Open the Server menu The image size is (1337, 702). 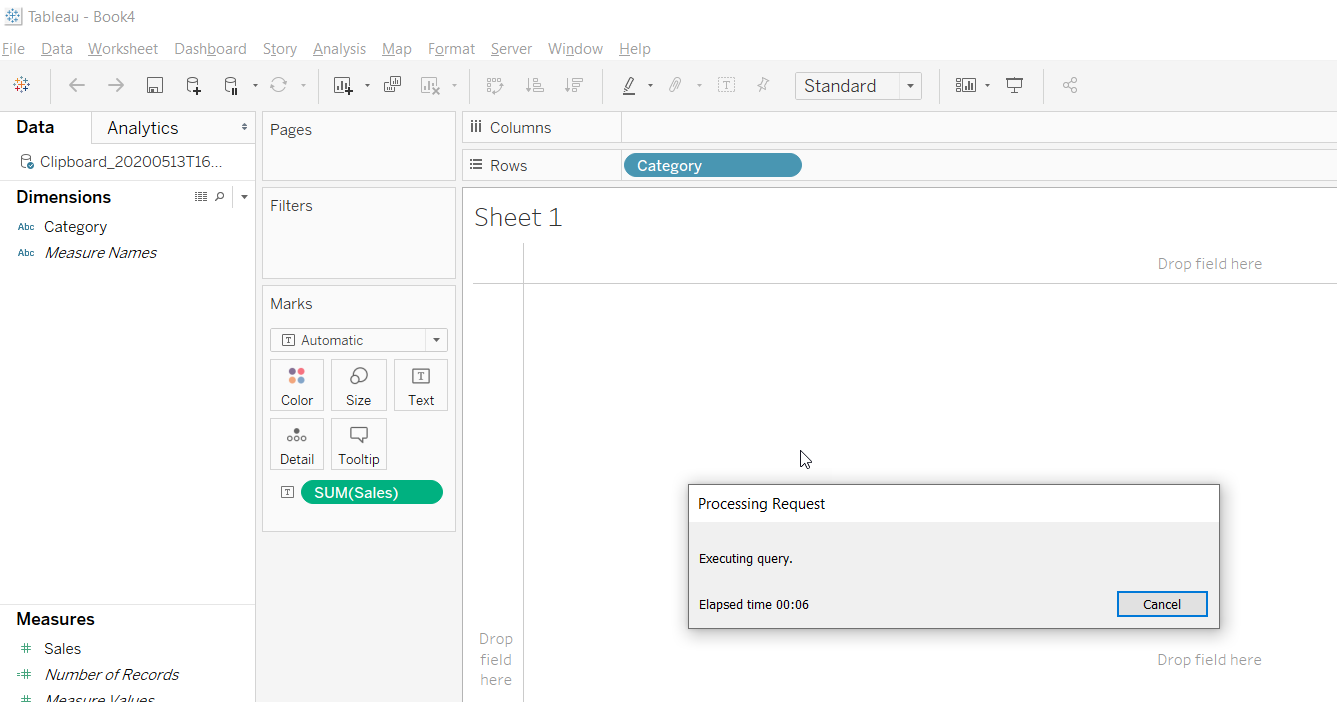[511, 49]
